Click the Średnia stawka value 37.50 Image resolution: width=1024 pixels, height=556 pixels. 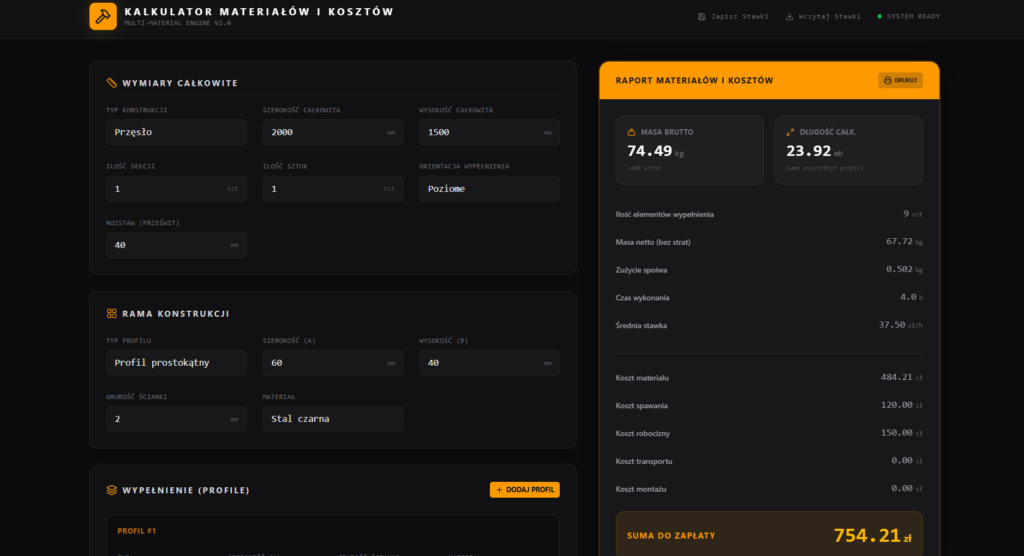coord(891,325)
